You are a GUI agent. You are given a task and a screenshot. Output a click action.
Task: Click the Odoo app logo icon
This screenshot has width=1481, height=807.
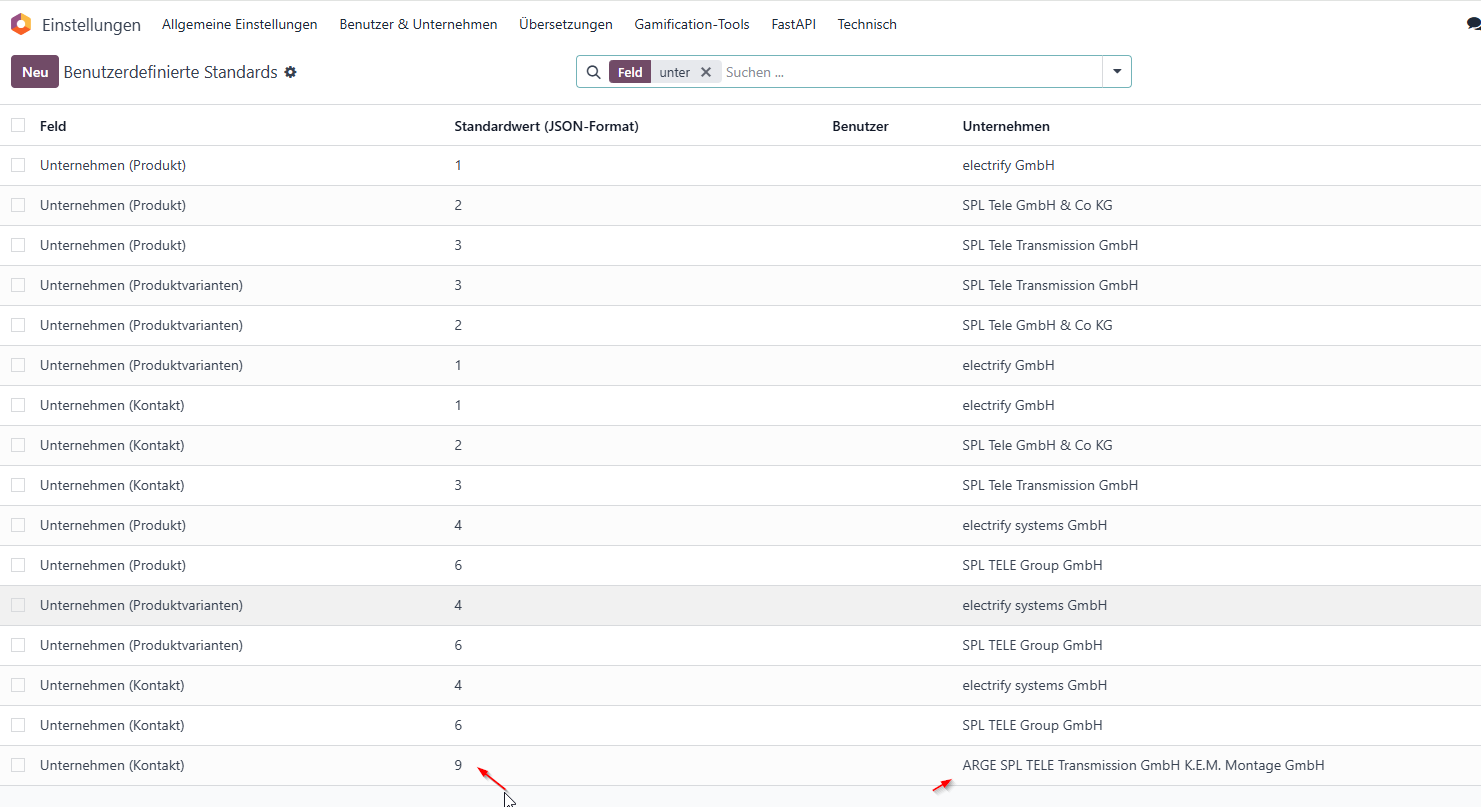[x=21, y=24]
